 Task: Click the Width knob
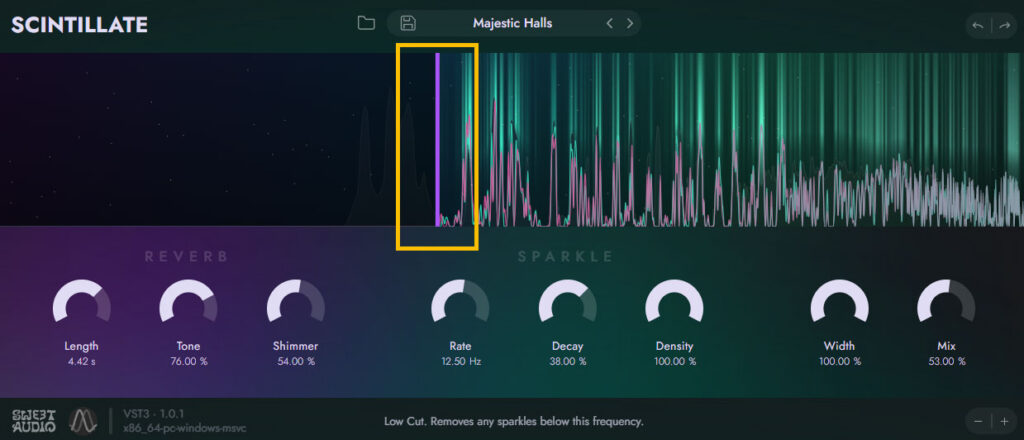pos(839,302)
